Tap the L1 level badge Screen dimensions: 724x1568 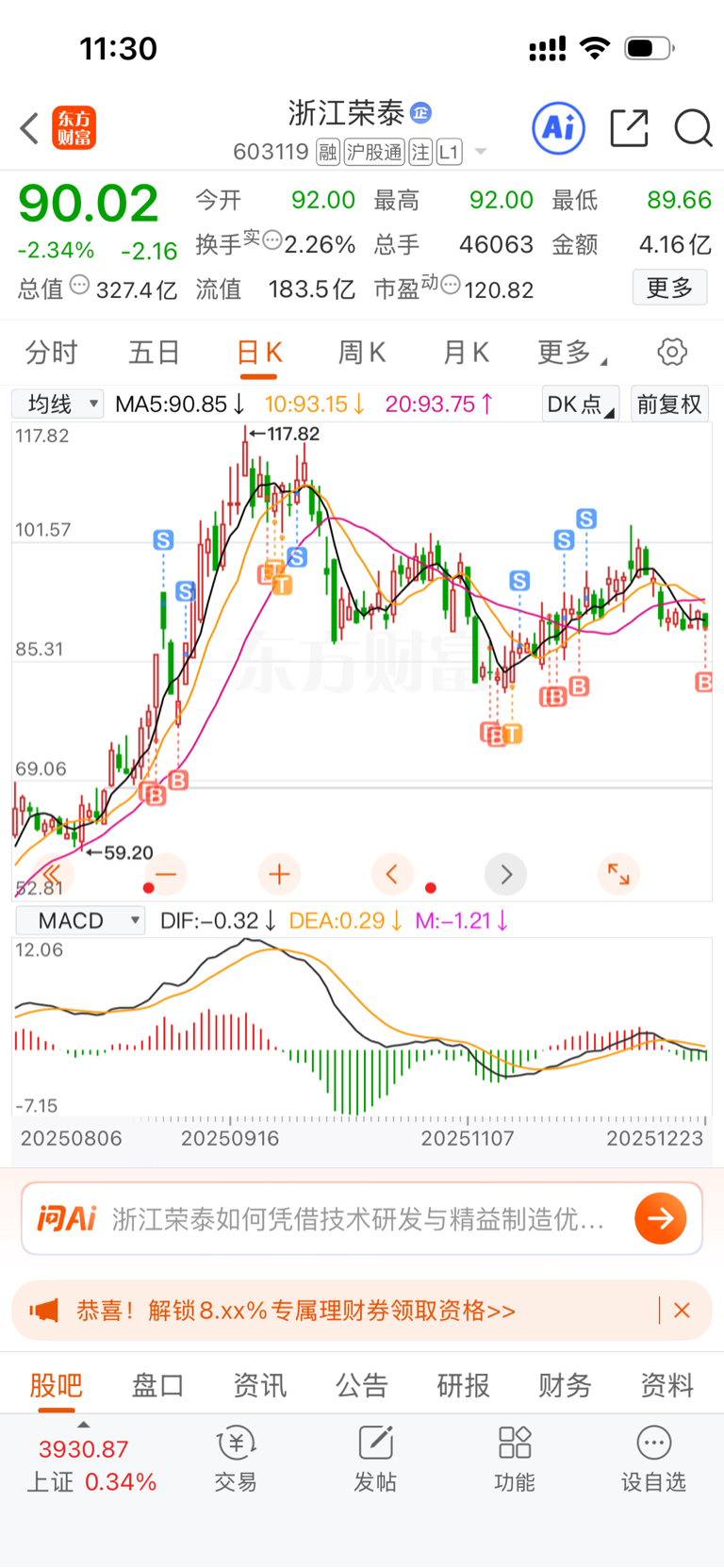[450, 152]
